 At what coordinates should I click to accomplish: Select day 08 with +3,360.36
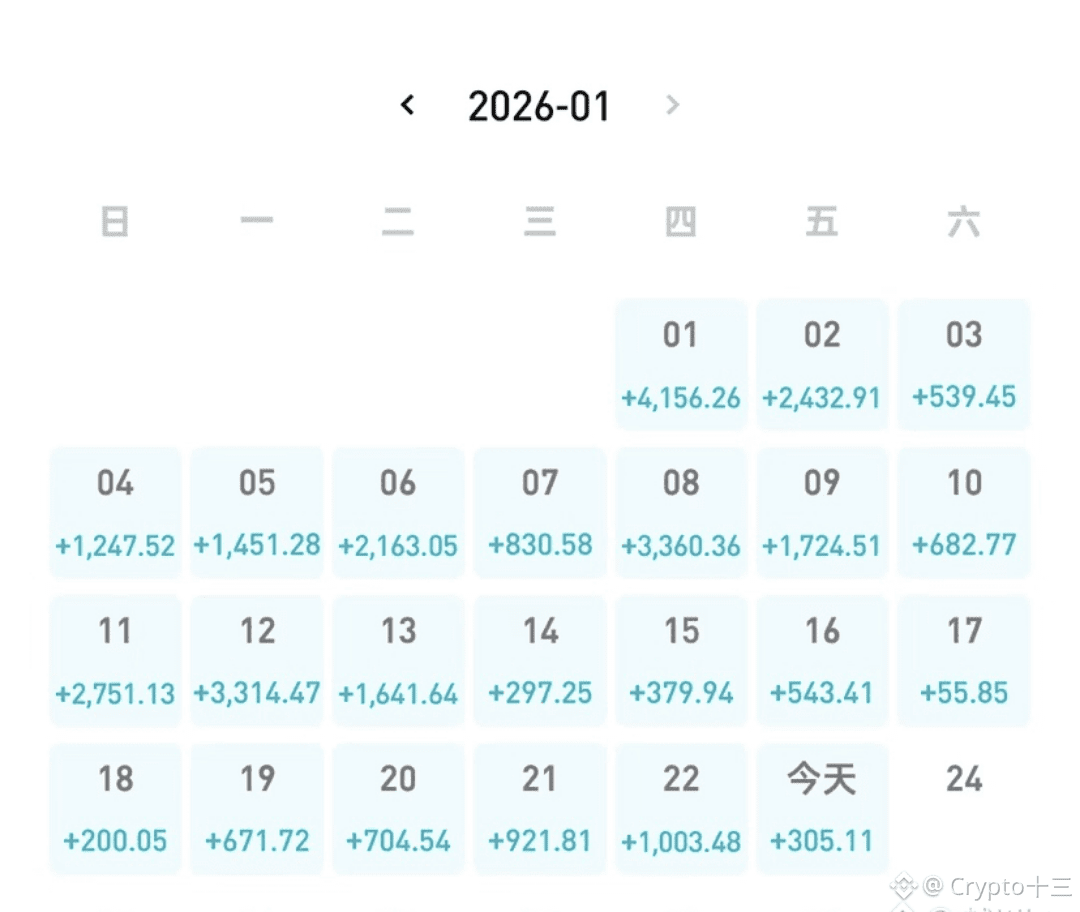tap(681, 513)
